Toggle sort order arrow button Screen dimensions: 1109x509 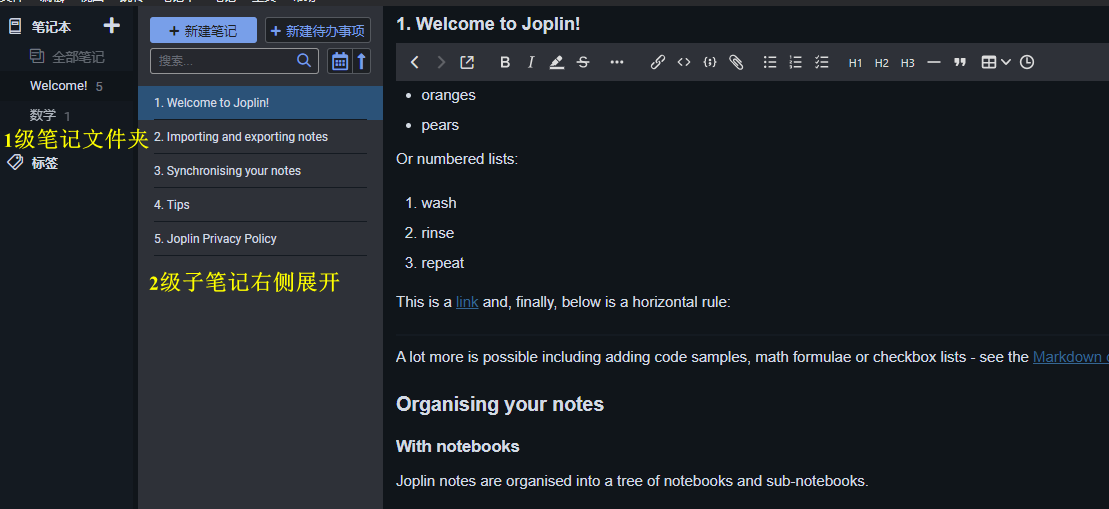coord(361,61)
